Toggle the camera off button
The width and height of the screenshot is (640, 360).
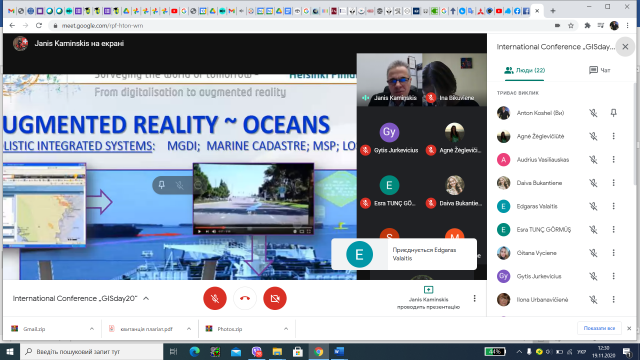(275, 298)
